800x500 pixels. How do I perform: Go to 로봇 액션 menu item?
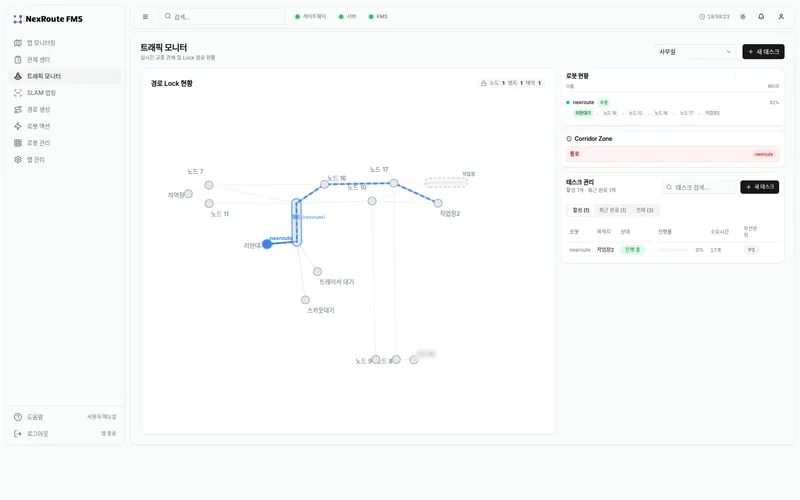[65, 126]
